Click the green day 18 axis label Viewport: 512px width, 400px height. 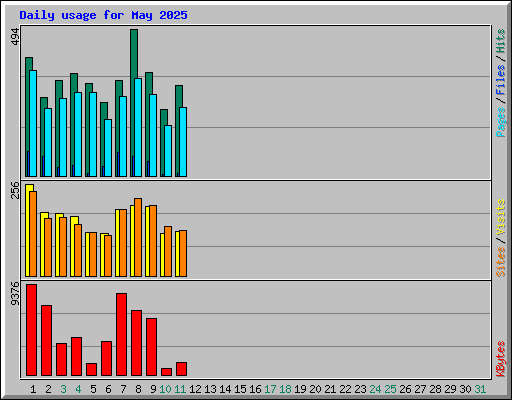[x=285, y=389]
